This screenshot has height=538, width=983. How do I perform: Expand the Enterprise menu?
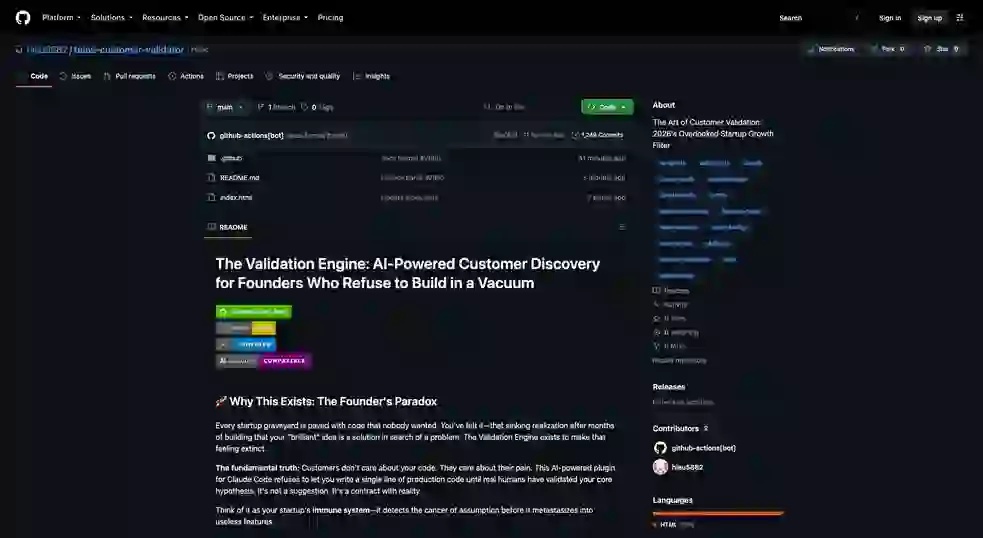285,18
